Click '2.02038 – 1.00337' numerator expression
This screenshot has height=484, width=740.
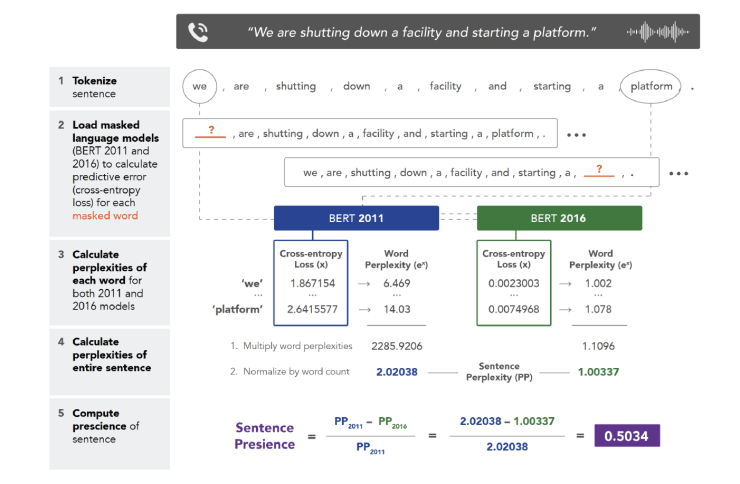pyautogui.click(x=507, y=421)
